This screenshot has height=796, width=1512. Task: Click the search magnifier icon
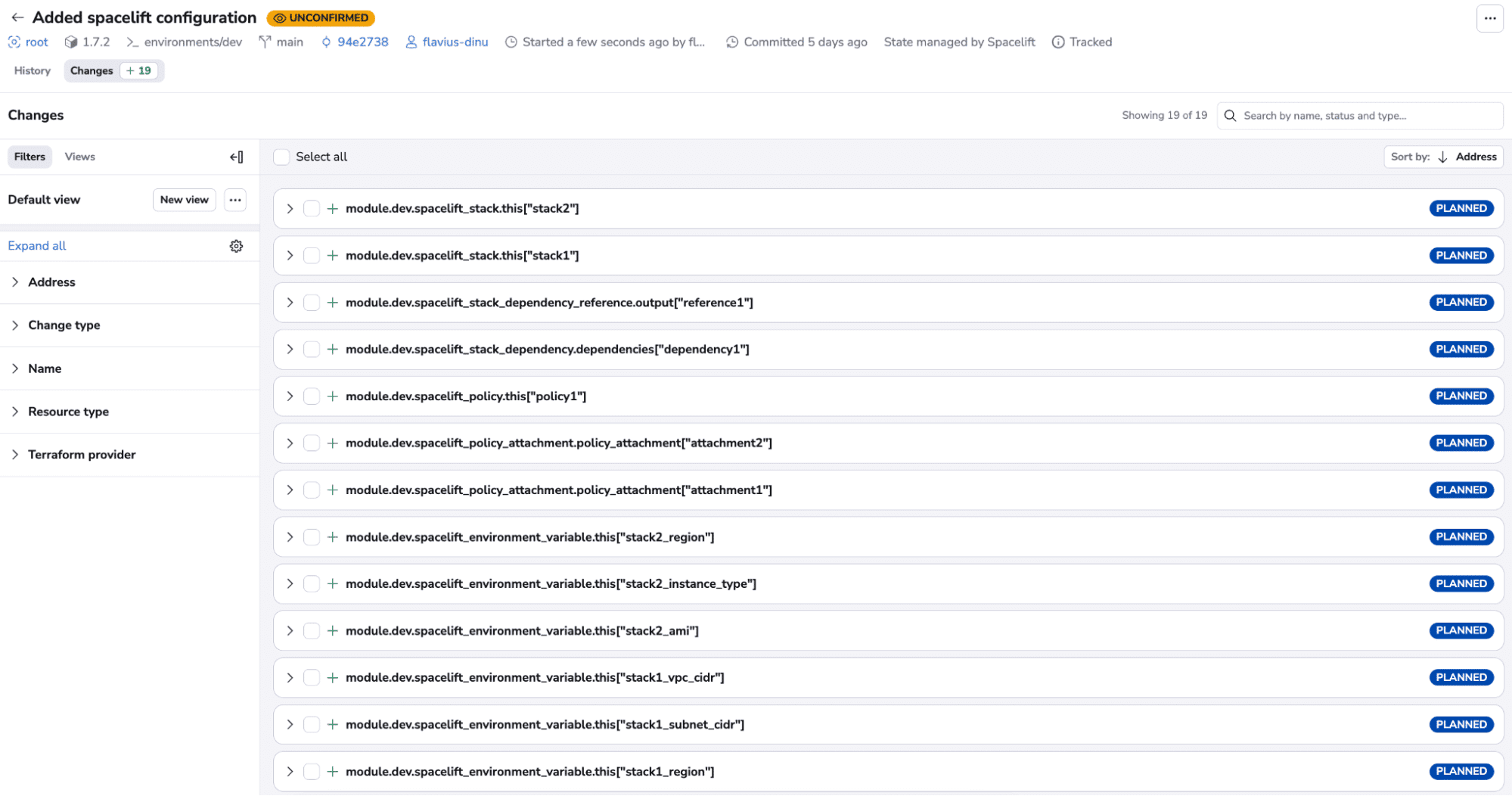[1230, 116]
